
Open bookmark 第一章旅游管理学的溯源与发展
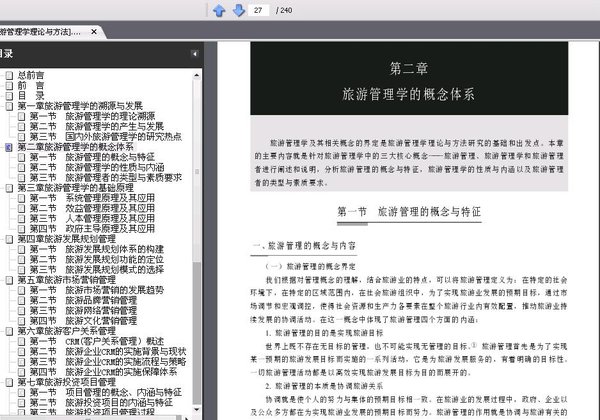tap(80, 106)
